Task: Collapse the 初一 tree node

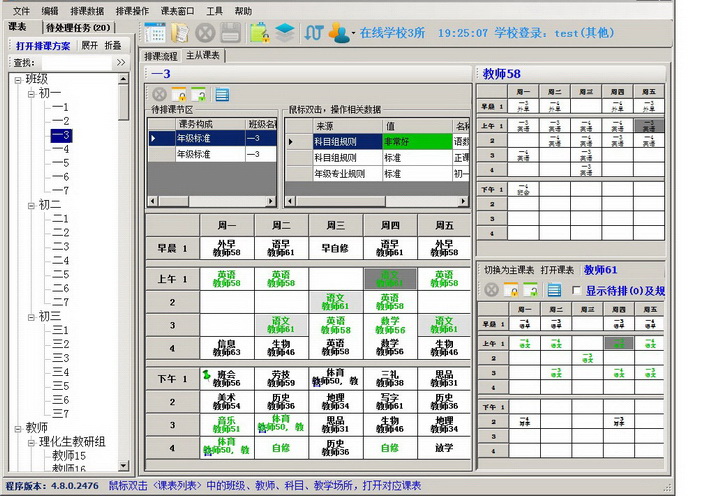Action: pyautogui.click(x=29, y=93)
